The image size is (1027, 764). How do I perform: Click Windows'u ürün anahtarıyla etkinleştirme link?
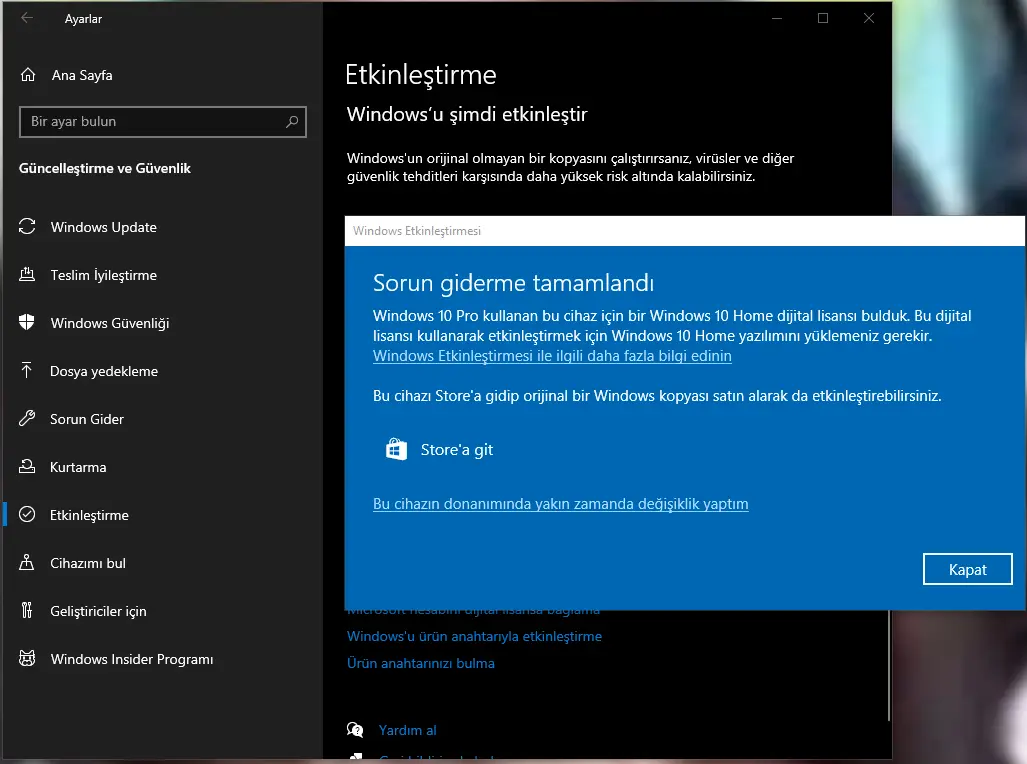click(x=474, y=636)
